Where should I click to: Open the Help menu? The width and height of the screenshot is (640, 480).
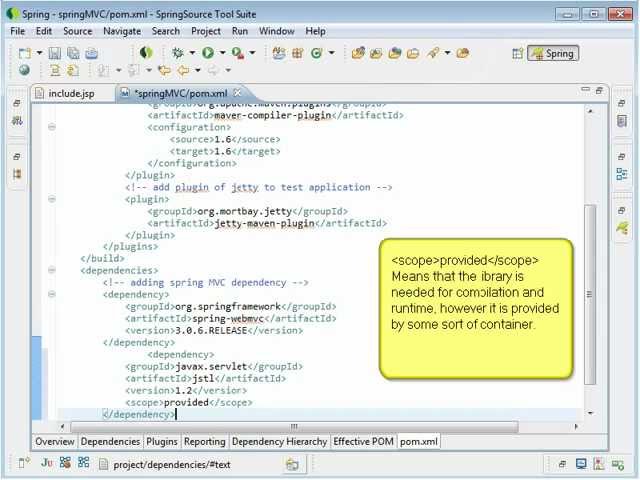[x=316, y=31]
